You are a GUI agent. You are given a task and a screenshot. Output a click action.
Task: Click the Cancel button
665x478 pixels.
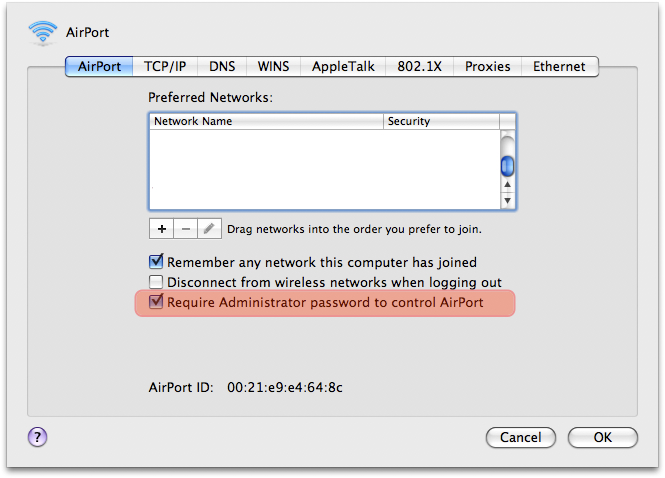coord(520,437)
